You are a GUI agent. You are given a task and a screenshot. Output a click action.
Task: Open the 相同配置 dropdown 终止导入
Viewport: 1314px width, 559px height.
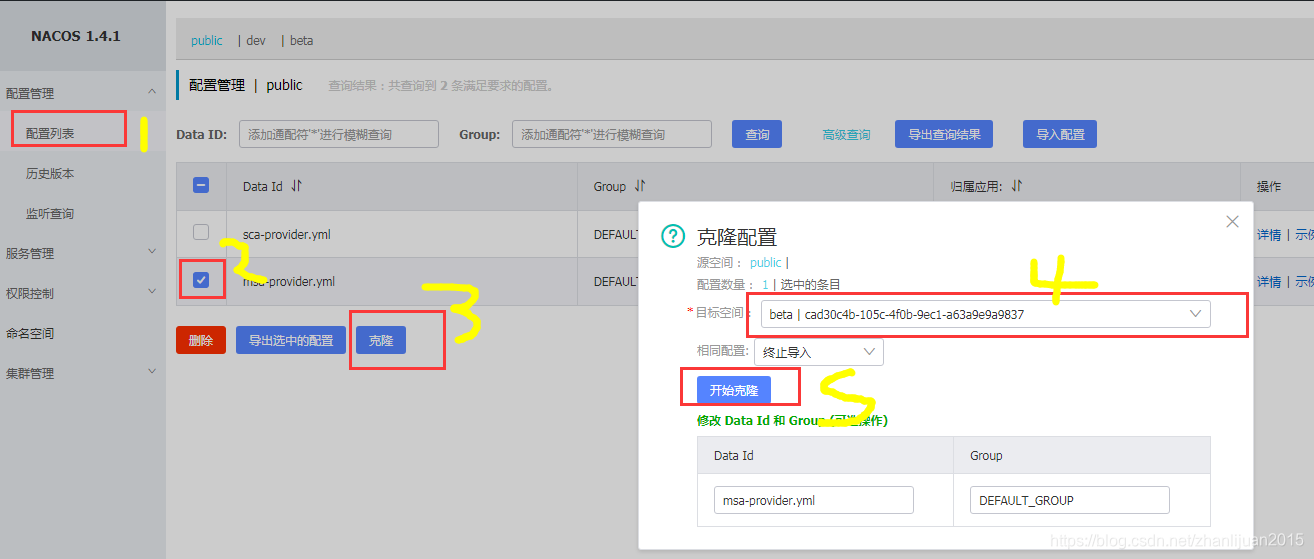[819, 352]
